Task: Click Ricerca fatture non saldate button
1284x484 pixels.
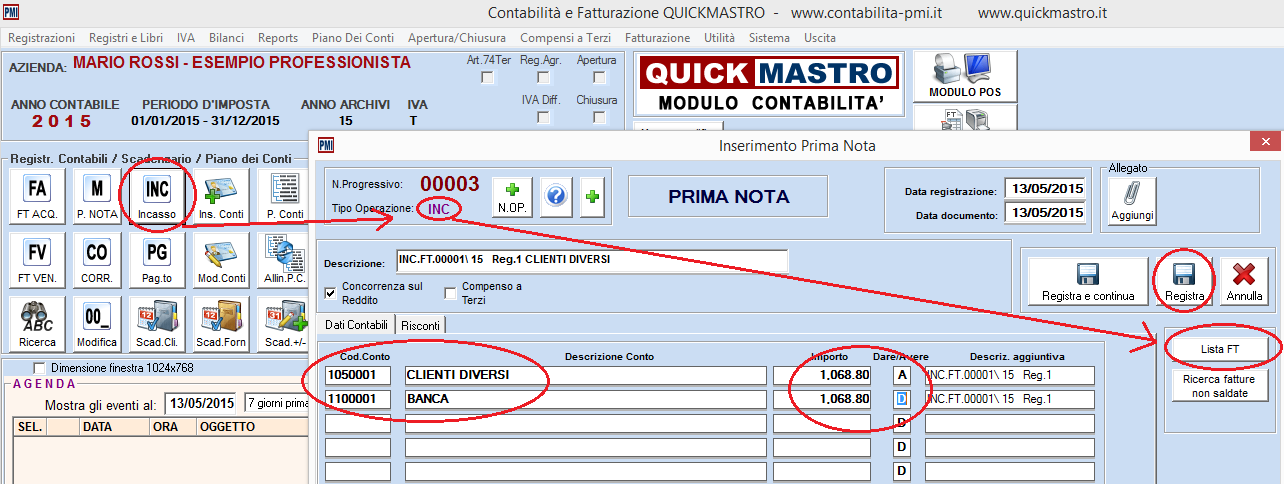Action: pyautogui.click(x=1220, y=386)
